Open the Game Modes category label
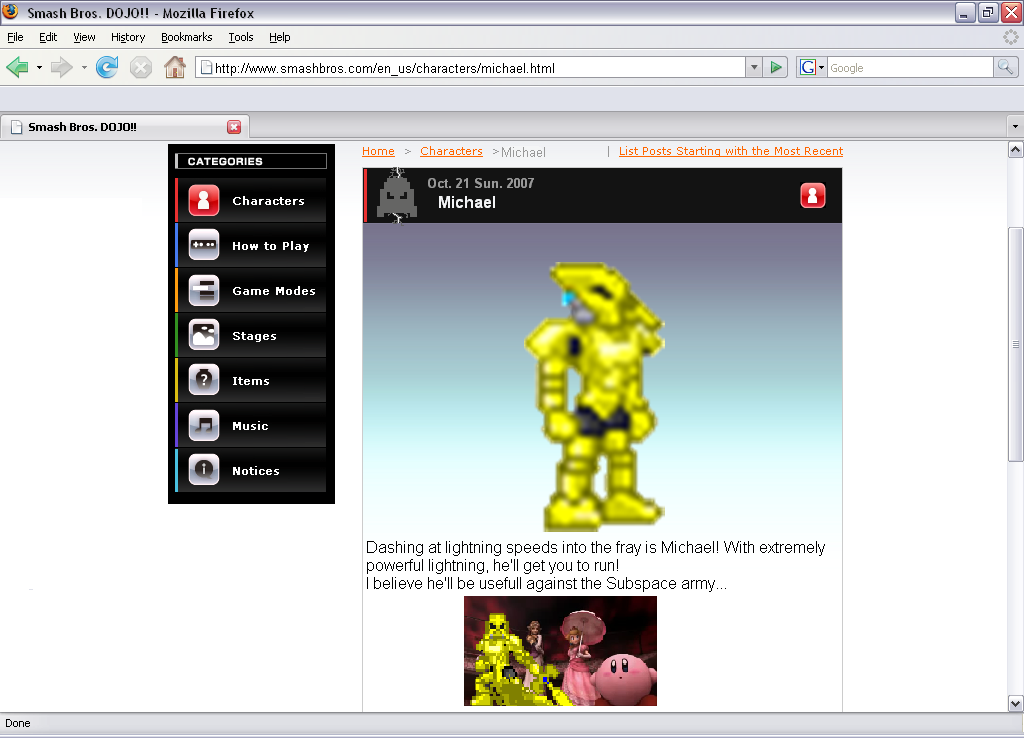1025x739 pixels. click(274, 291)
